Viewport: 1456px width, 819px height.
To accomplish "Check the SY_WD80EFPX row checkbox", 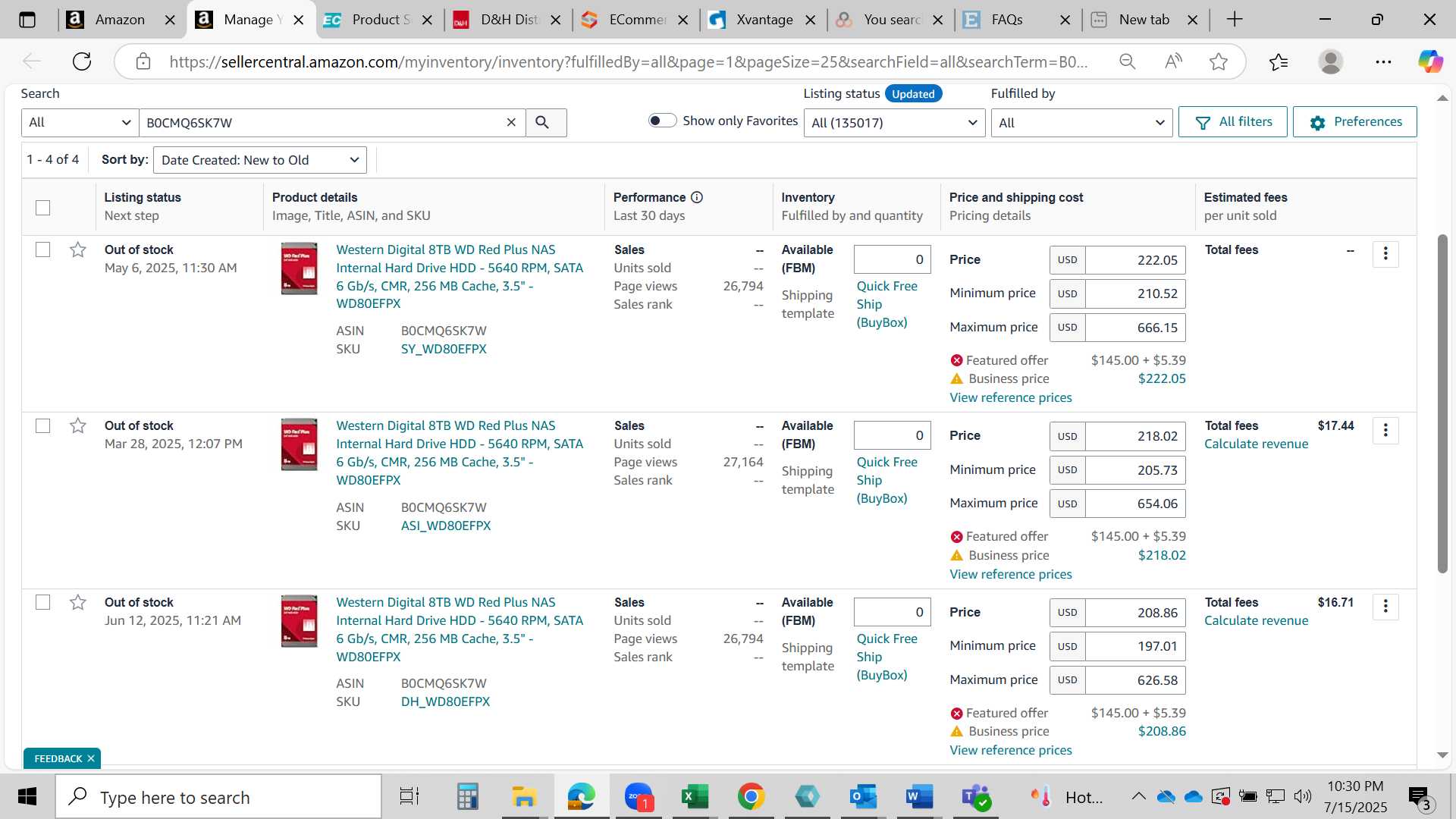I will pyautogui.click(x=43, y=249).
